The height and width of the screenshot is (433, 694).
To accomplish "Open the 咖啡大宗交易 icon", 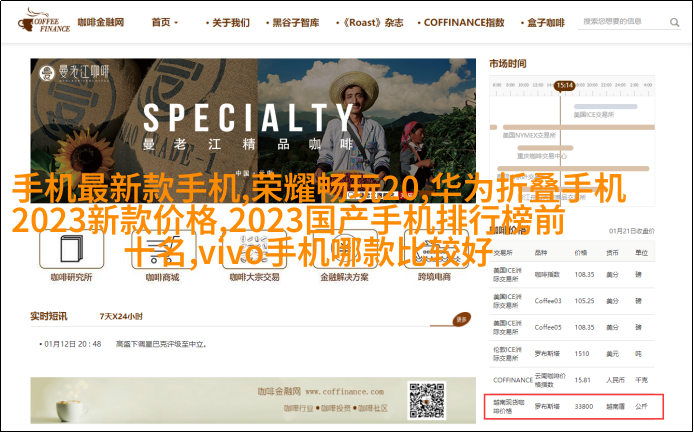I will [254, 249].
